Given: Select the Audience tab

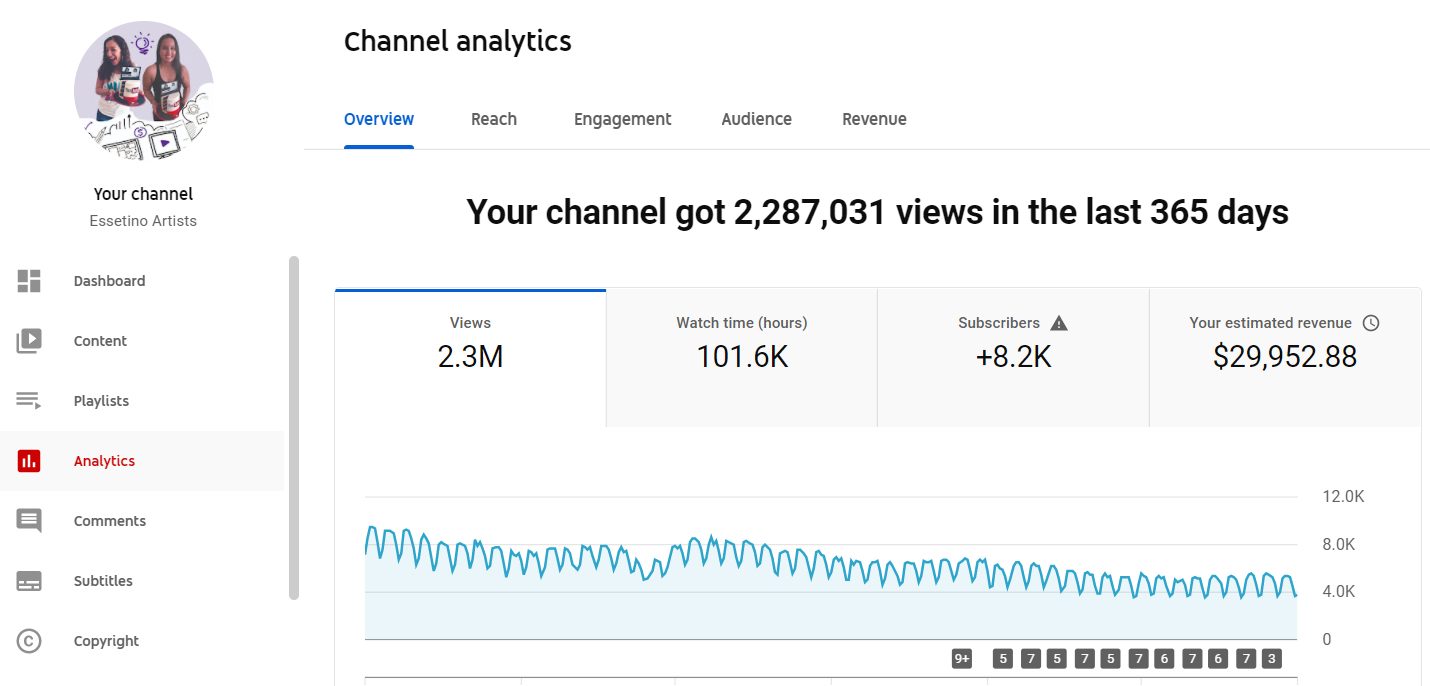Looking at the screenshot, I should click(x=756, y=119).
